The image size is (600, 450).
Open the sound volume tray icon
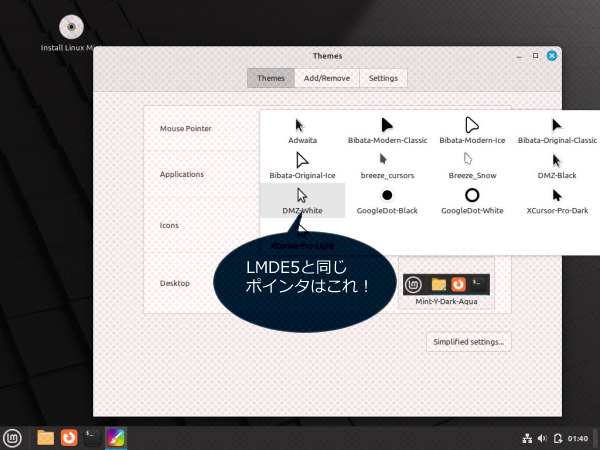click(542, 438)
